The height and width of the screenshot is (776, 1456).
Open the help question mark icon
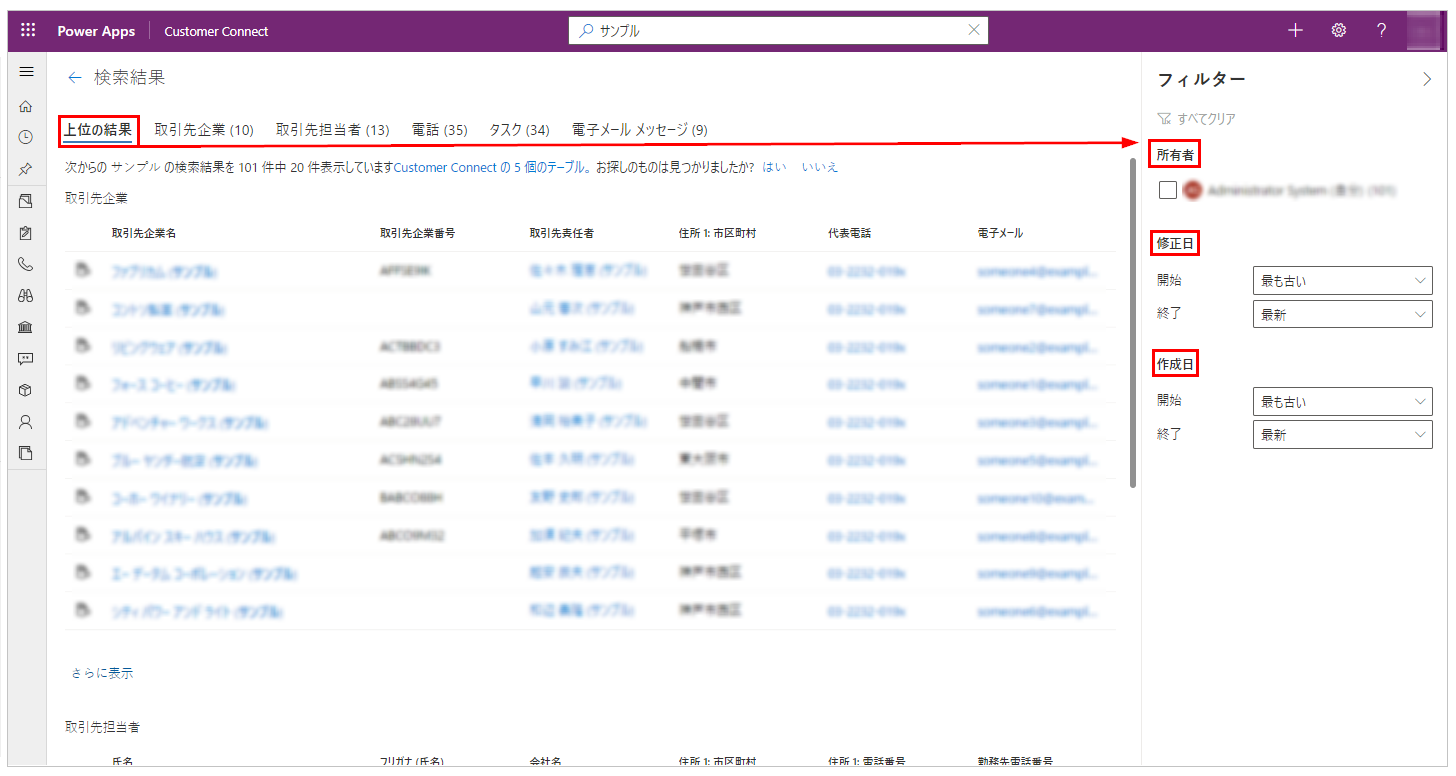click(1381, 30)
